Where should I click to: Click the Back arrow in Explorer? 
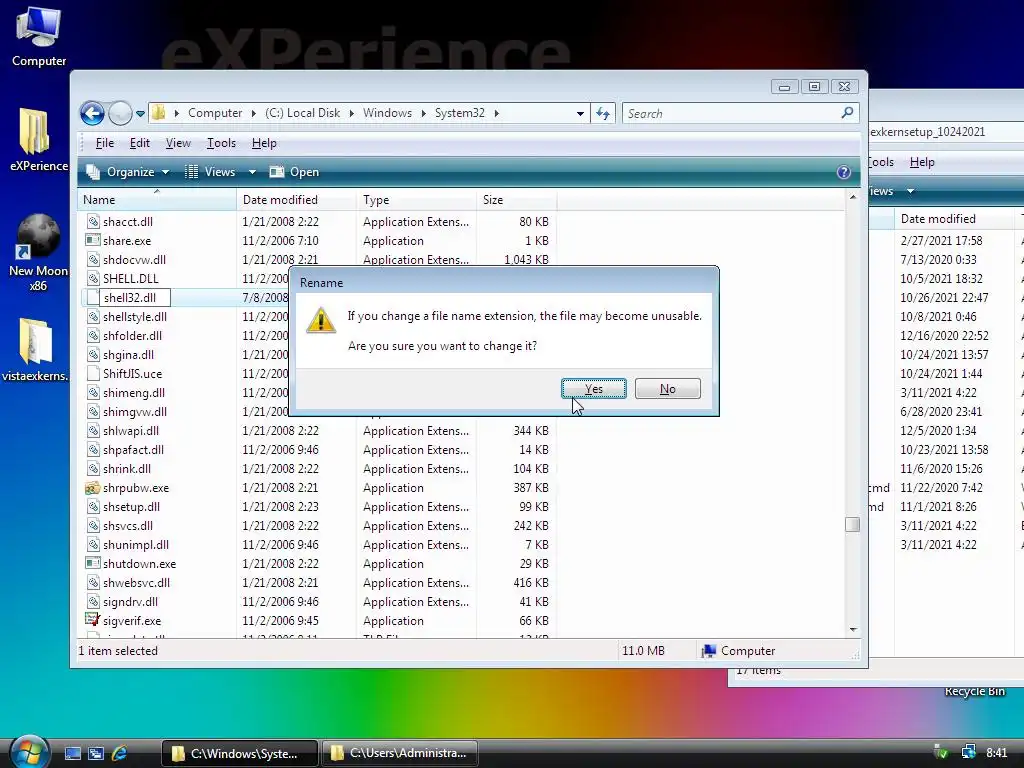pos(92,114)
